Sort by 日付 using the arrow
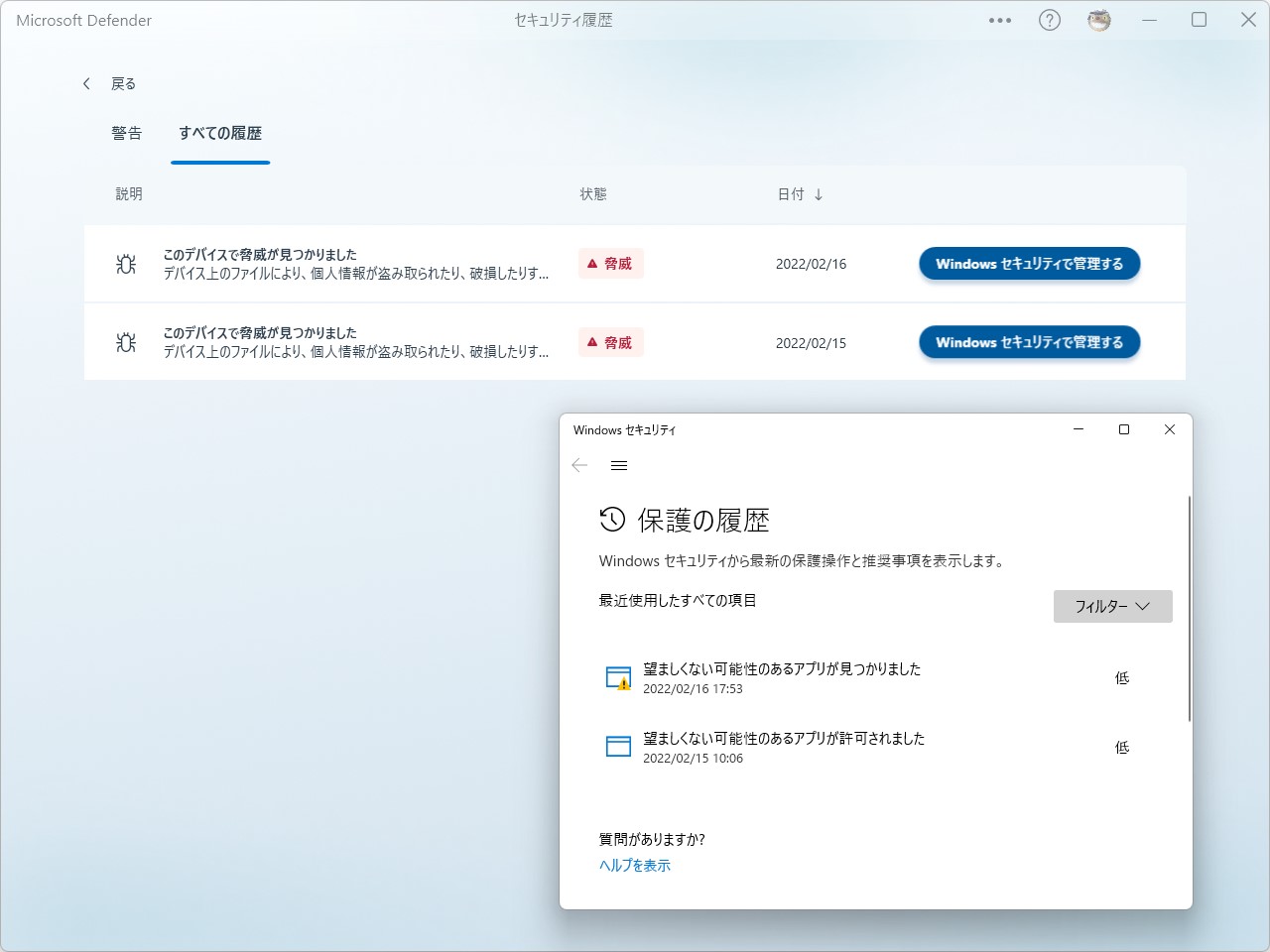 pyautogui.click(x=819, y=194)
